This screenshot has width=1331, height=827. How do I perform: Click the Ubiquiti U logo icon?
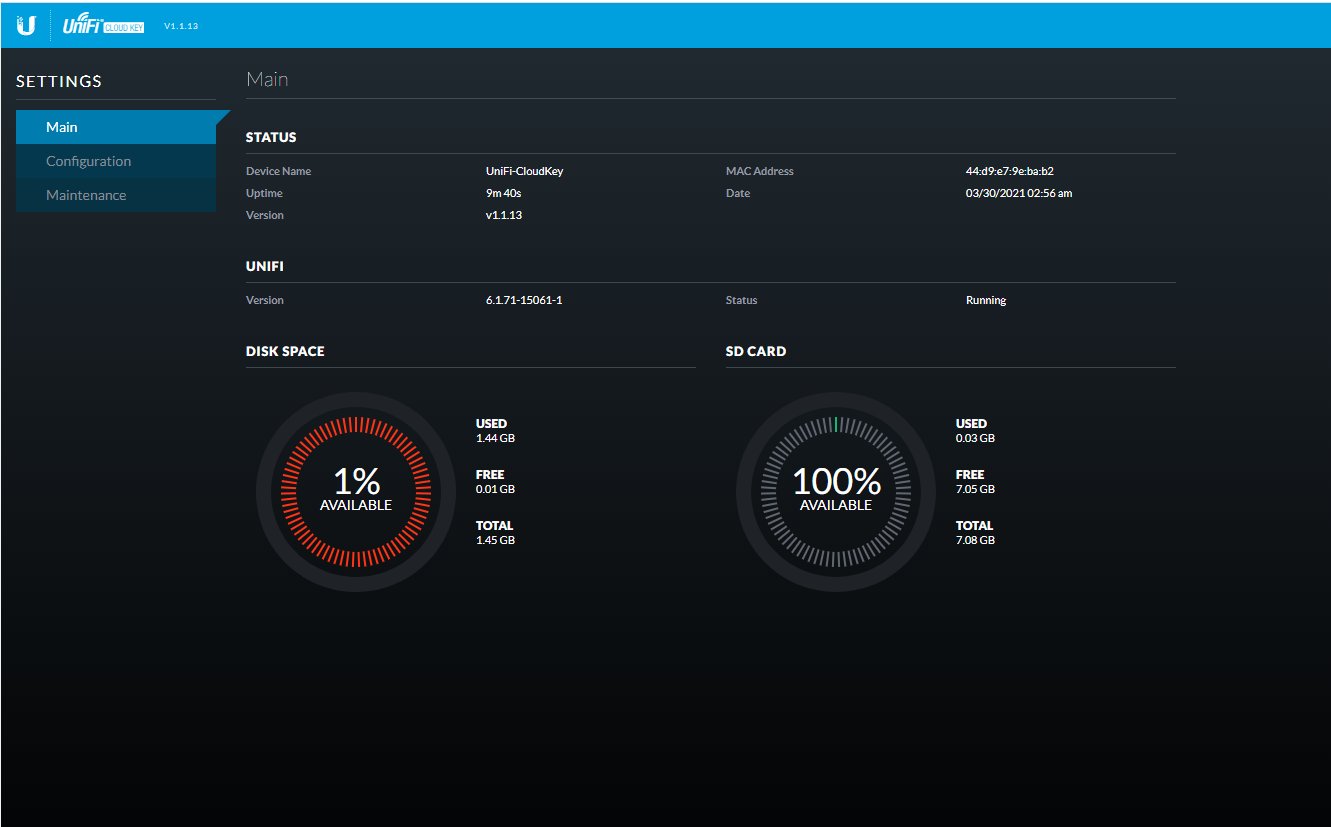pyautogui.click(x=26, y=26)
